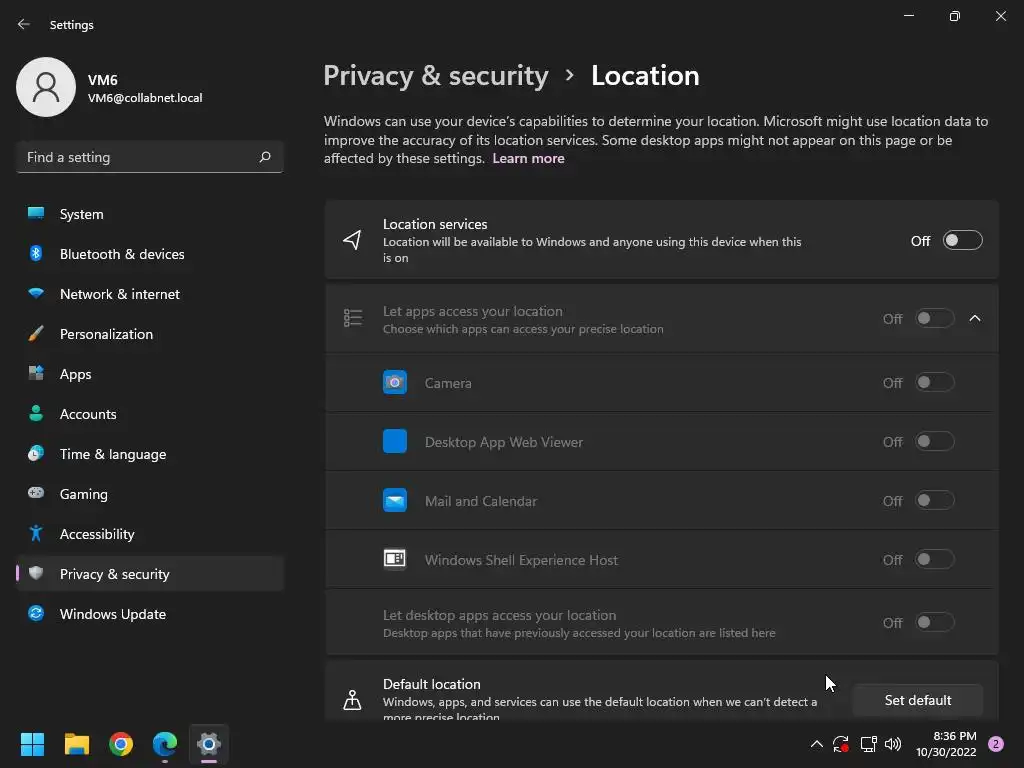Toggle Camera location access
The height and width of the screenshot is (768, 1024).
934,383
